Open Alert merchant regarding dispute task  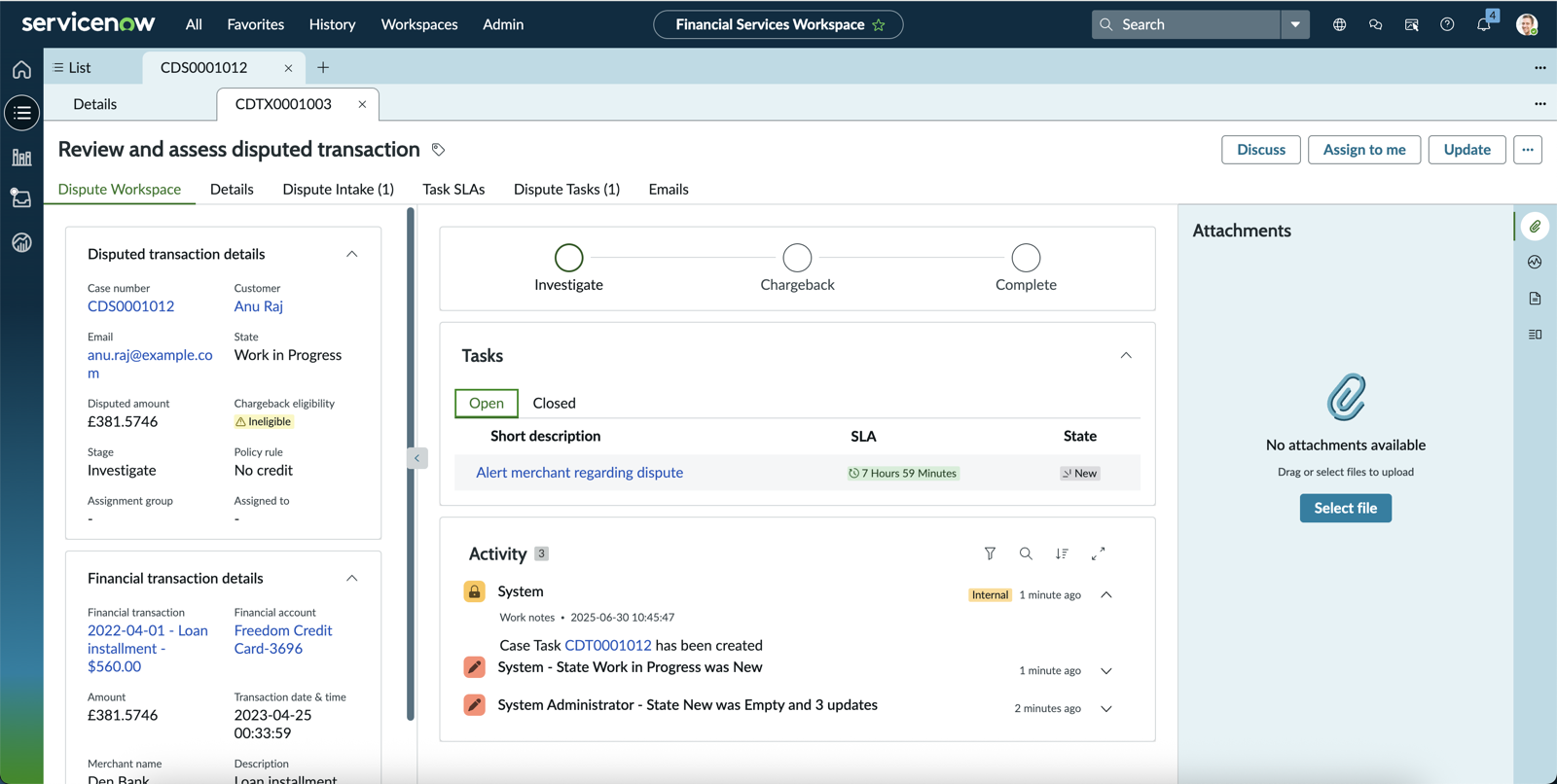tap(580, 473)
